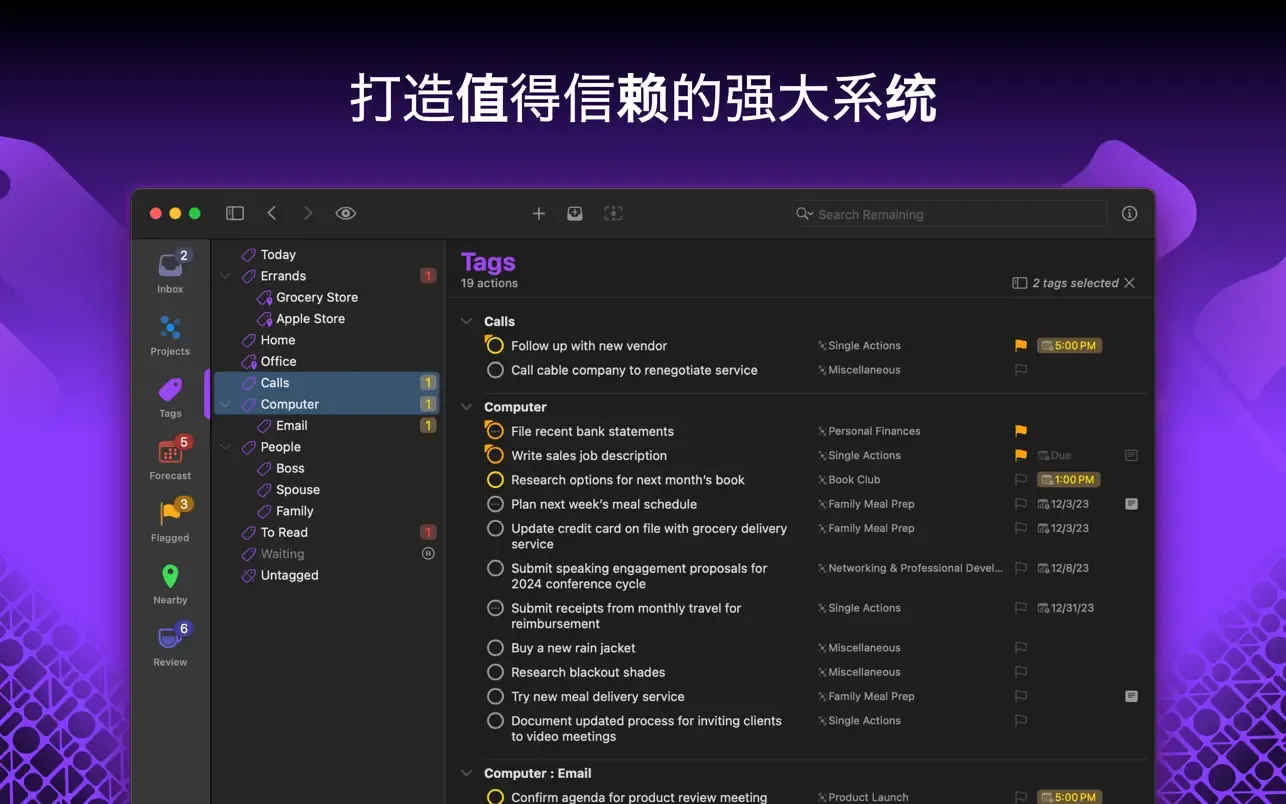This screenshot has width=1286, height=804.
Task: Select the Office tag
Action: (278, 361)
